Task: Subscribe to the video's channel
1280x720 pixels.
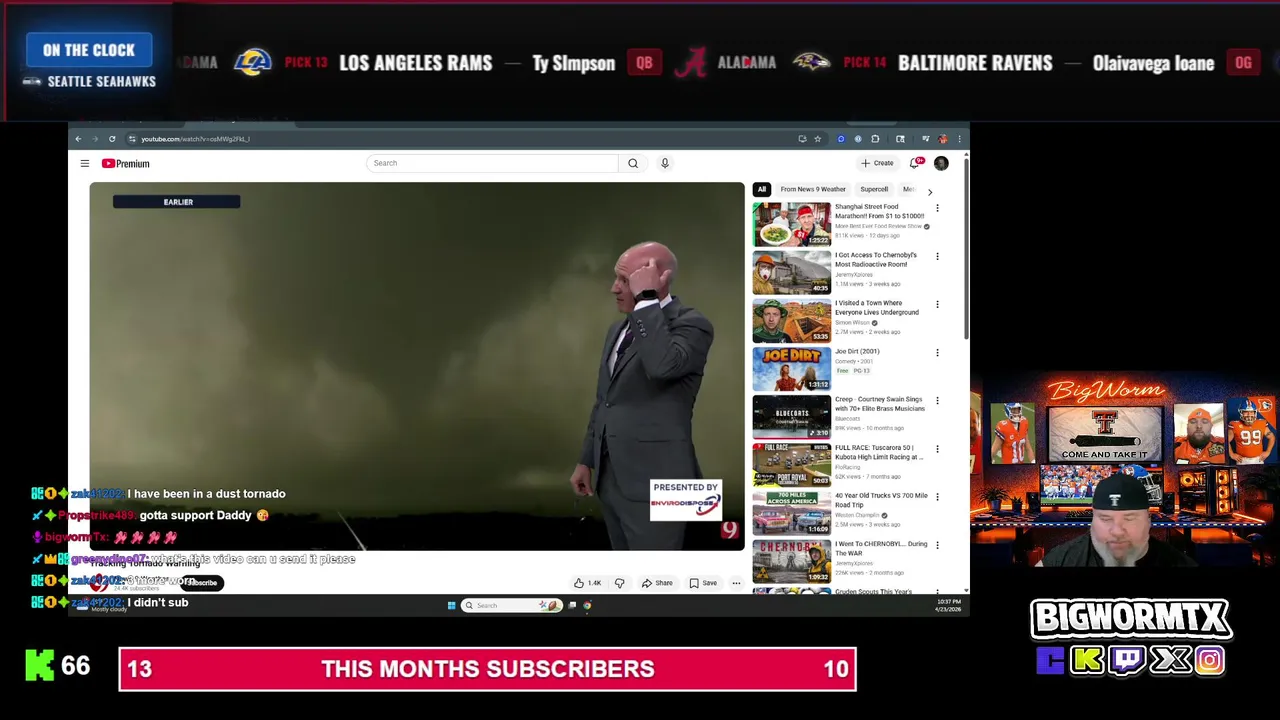Action: click(x=201, y=583)
